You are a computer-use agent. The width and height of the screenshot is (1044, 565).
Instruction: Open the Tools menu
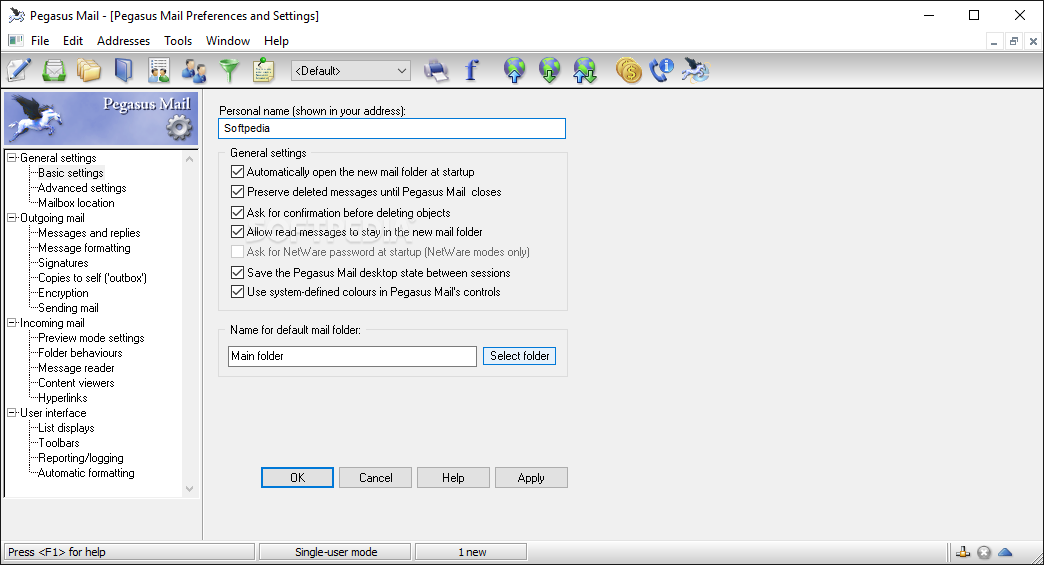click(178, 41)
